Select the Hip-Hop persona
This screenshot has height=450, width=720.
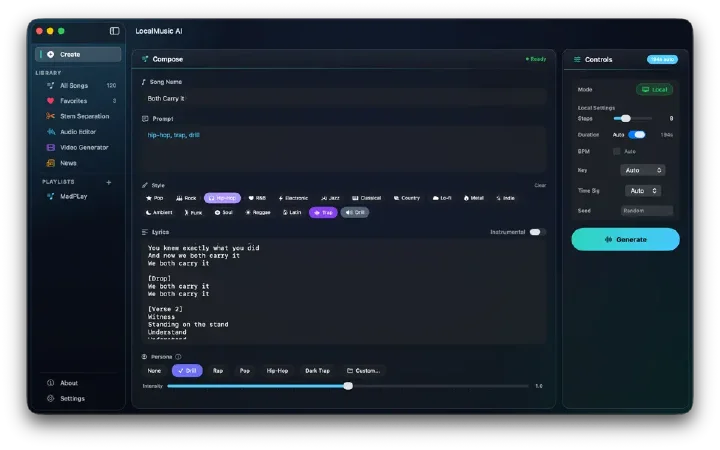[x=277, y=371]
